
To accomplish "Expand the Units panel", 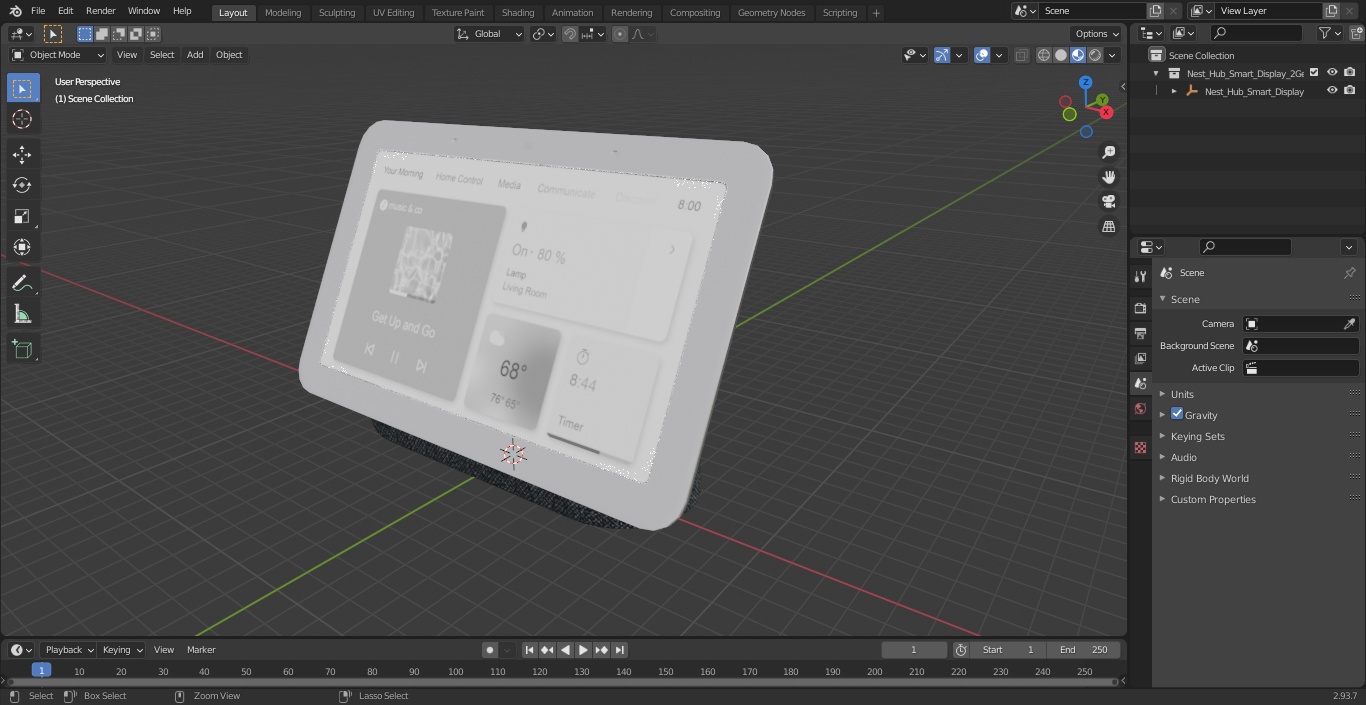I will tap(1182, 394).
